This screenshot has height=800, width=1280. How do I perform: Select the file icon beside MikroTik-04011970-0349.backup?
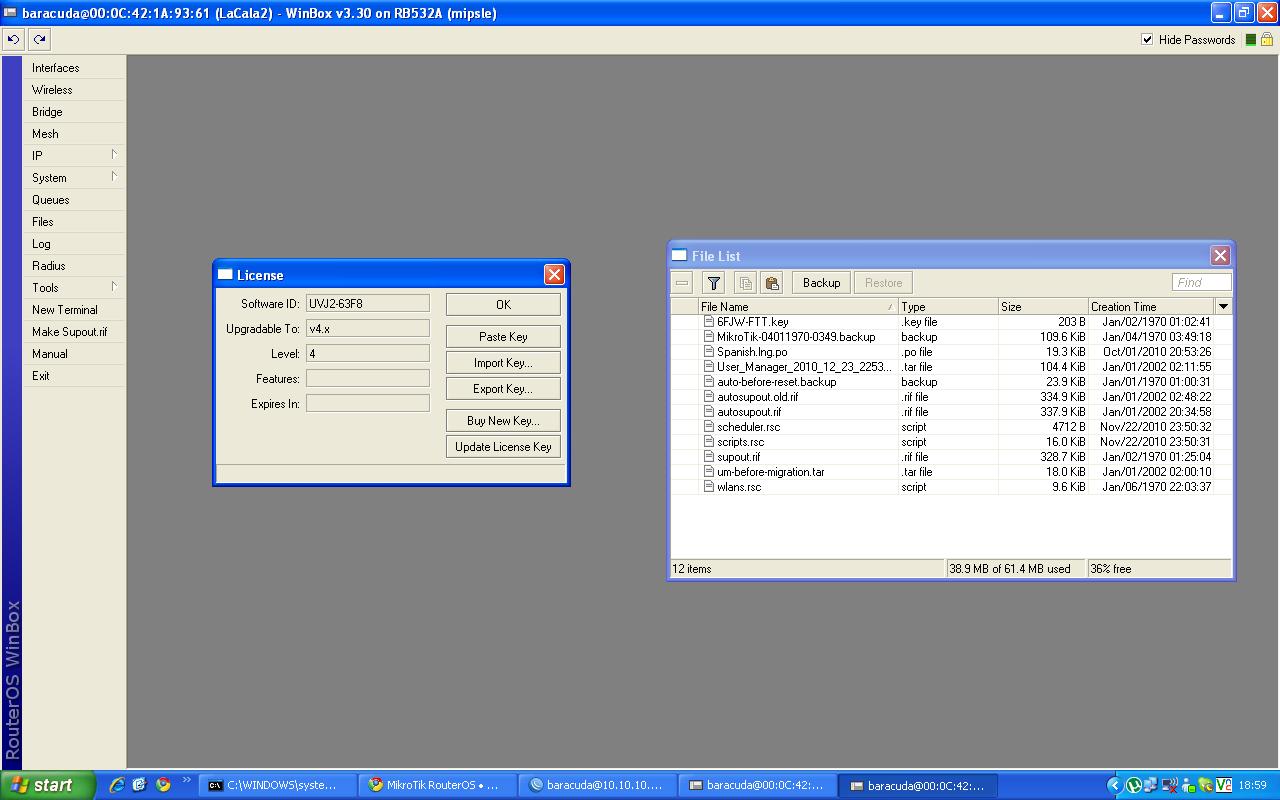point(709,337)
